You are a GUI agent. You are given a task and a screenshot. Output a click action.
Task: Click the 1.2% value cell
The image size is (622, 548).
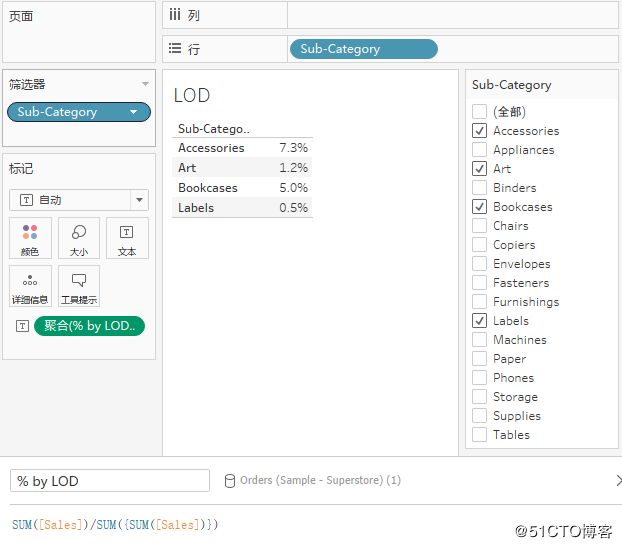[x=294, y=168]
